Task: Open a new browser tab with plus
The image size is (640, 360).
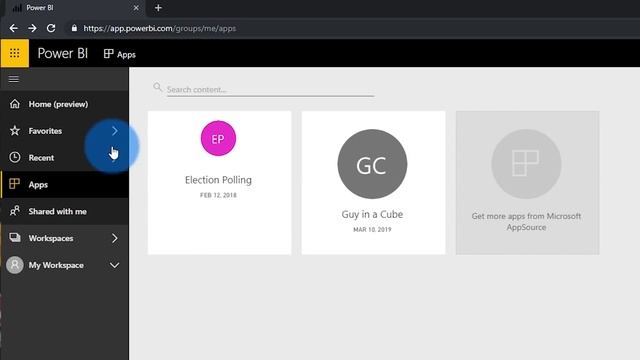Action: coord(158,8)
